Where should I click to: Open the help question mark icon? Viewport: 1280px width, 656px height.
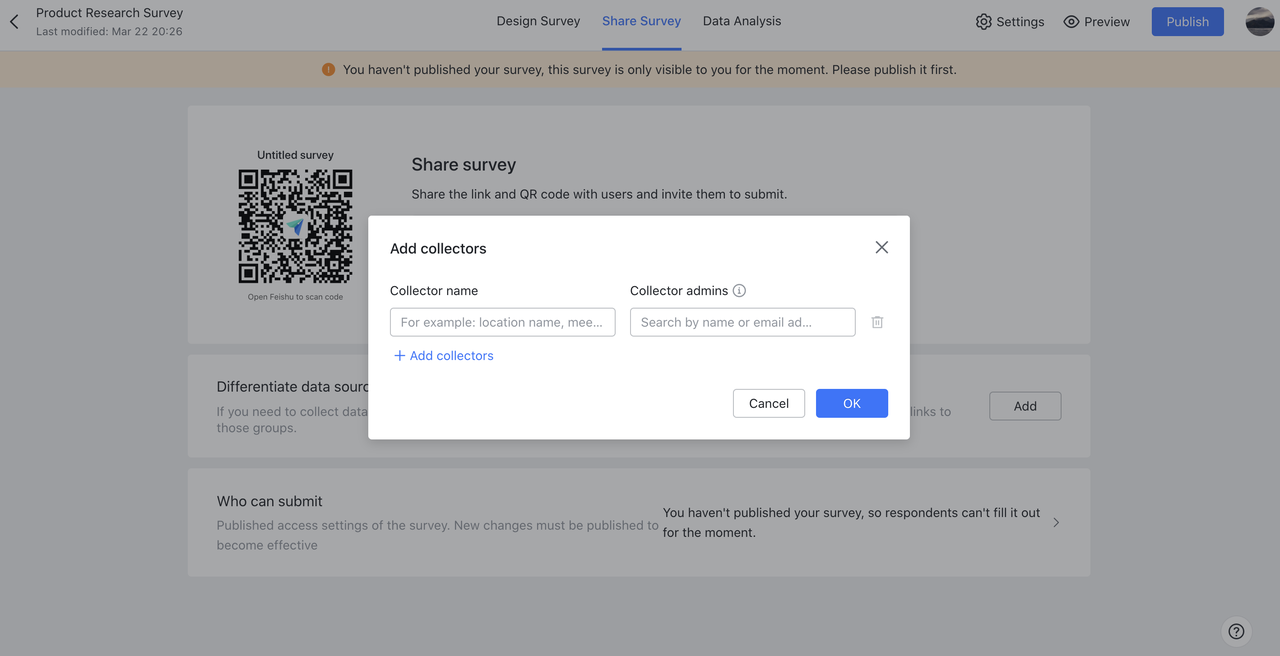(1236, 631)
